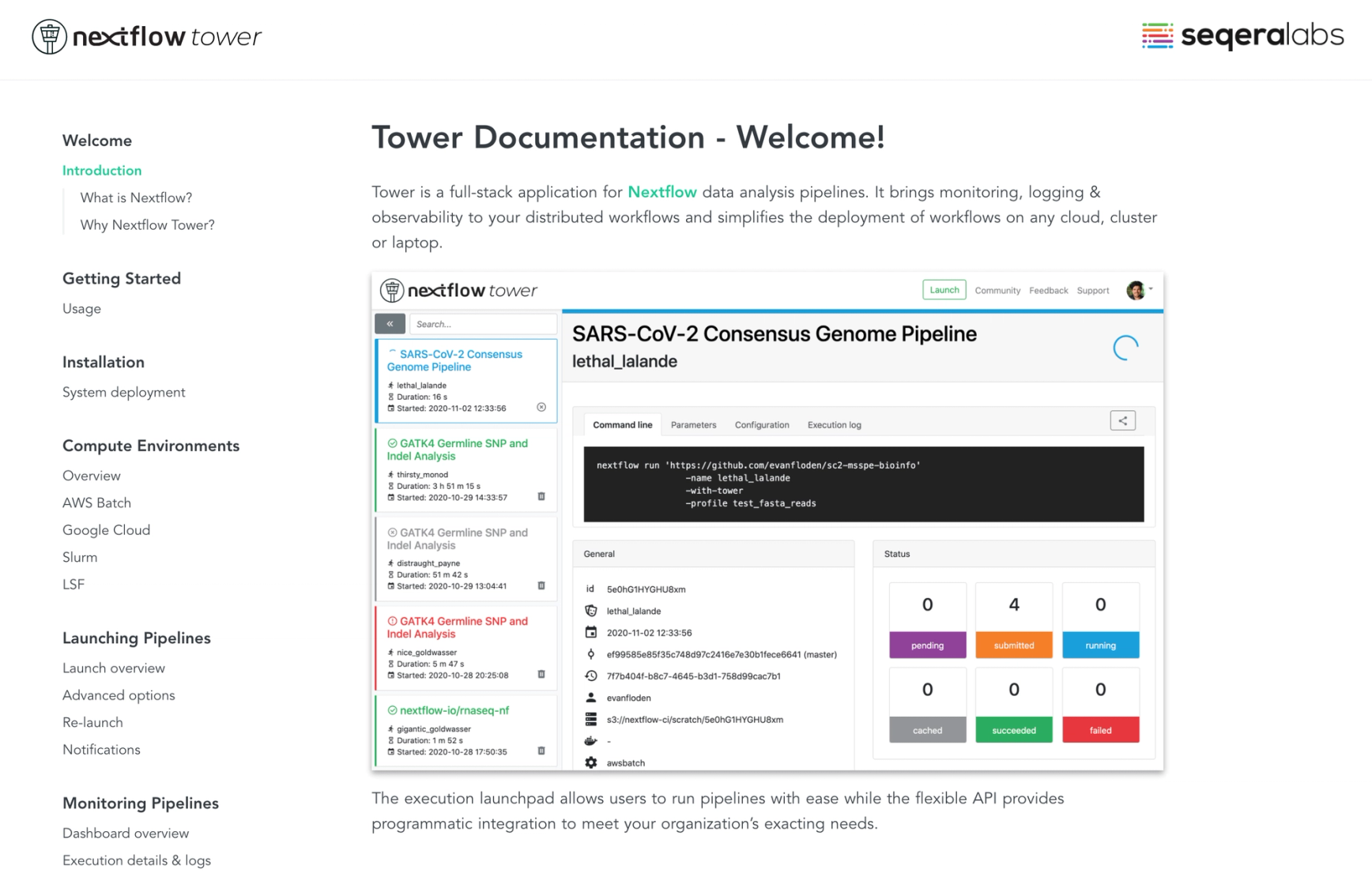The image size is (1372, 873).
Task: Open the Support menu item
Action: click(1093, 291)
